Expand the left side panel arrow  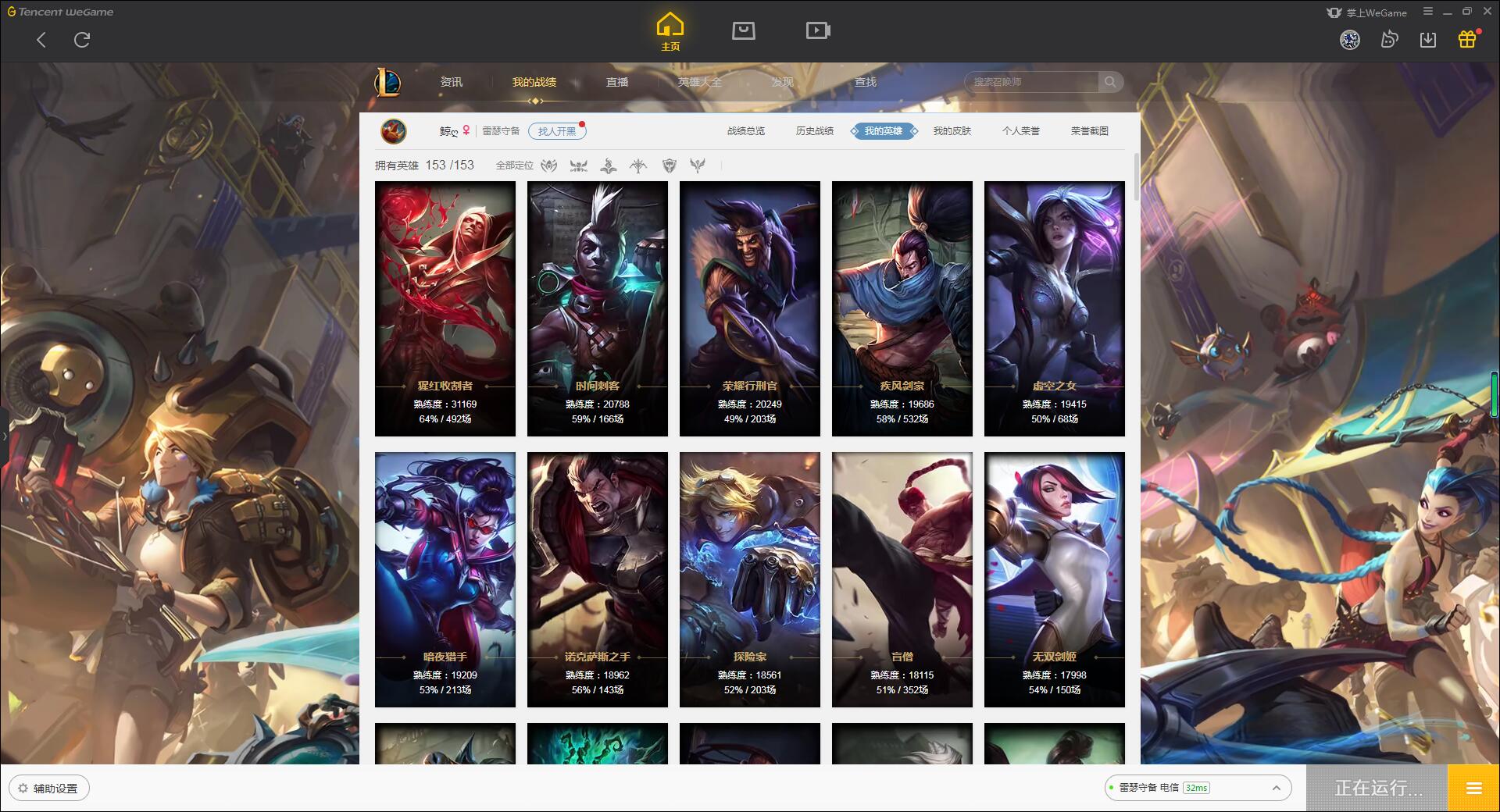(4, 436)
